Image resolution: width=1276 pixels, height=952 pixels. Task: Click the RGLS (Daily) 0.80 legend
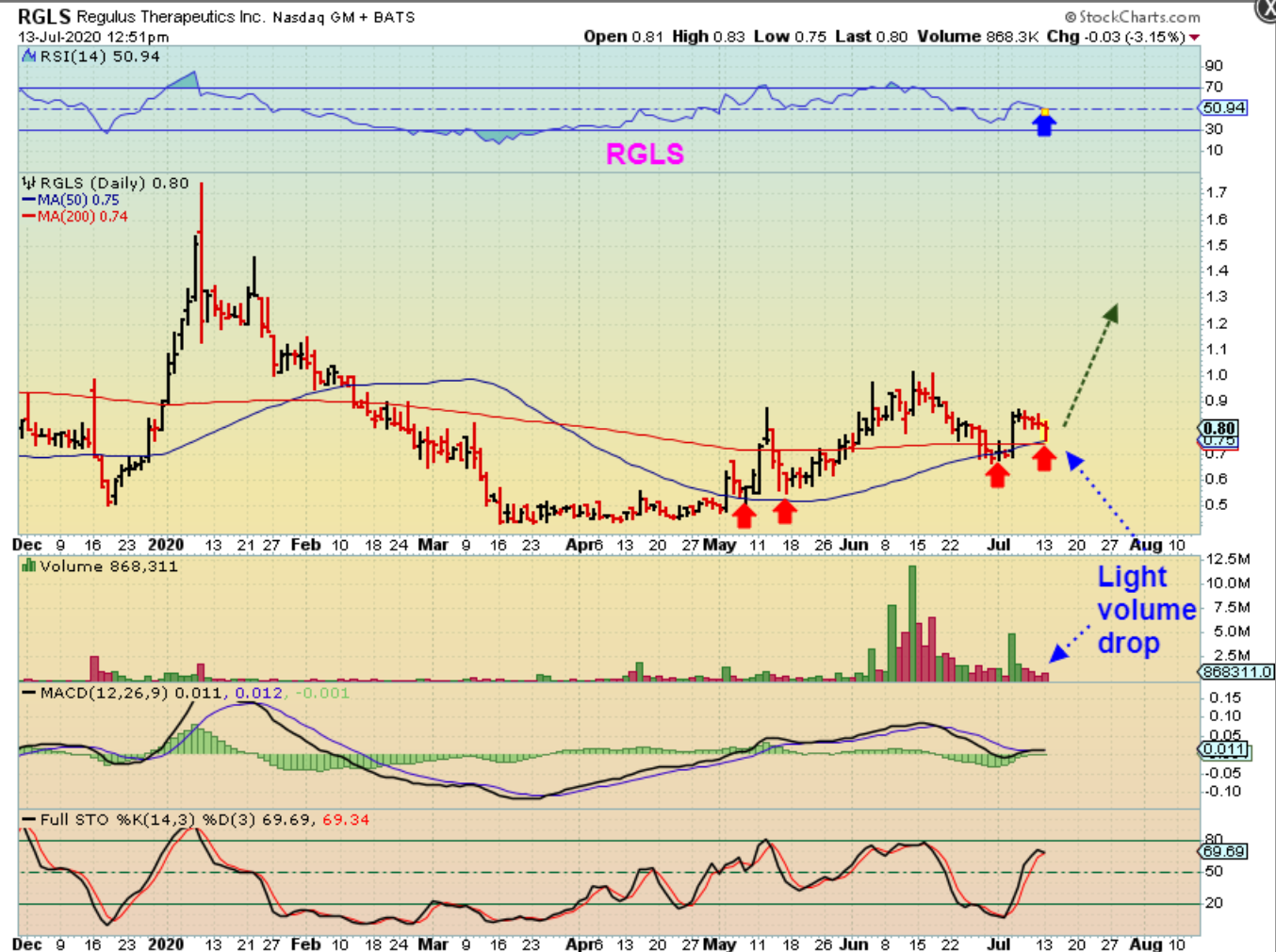(x=113, y=183)
